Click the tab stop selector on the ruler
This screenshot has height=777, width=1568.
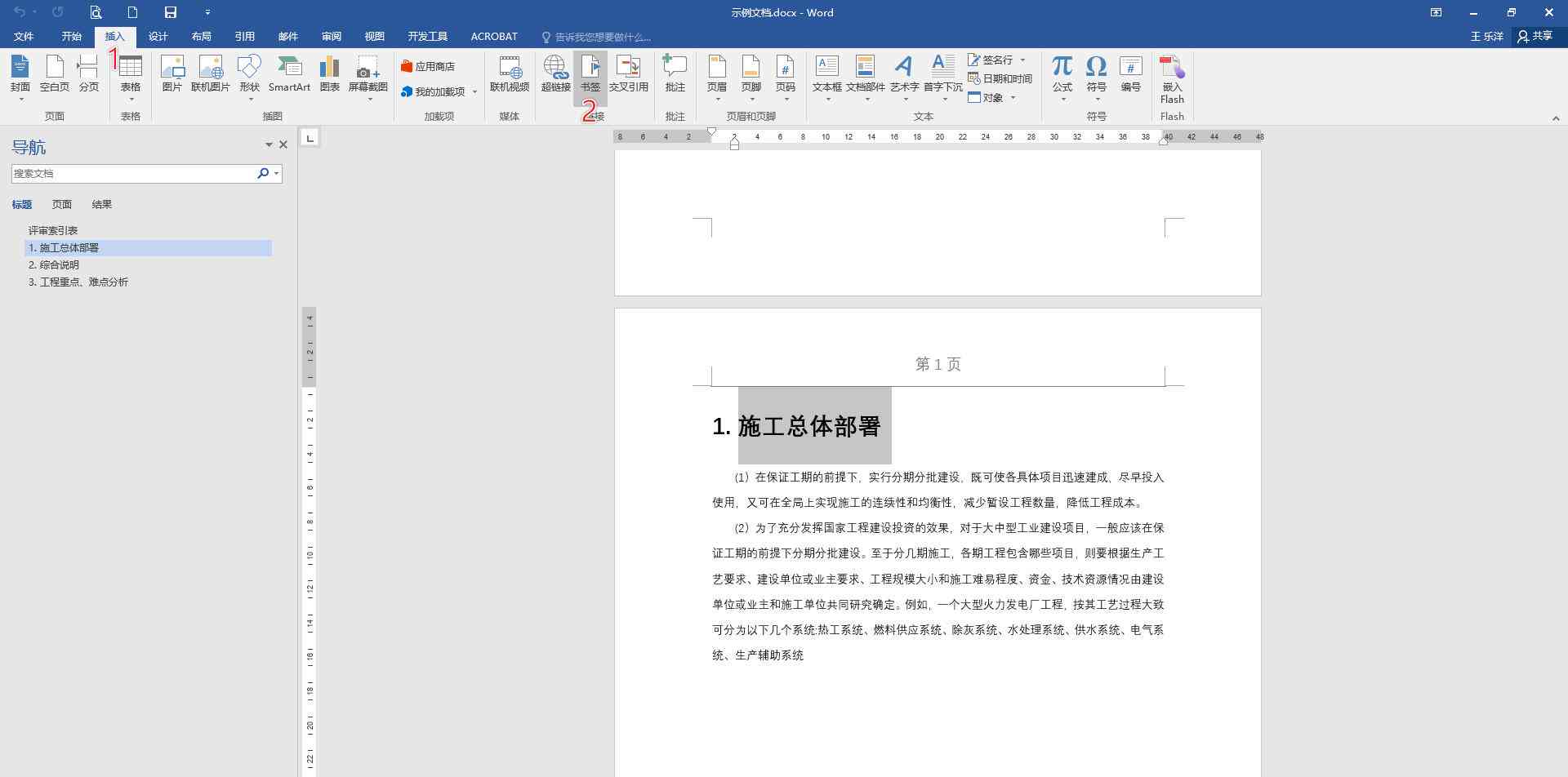[x=310, y=138]
